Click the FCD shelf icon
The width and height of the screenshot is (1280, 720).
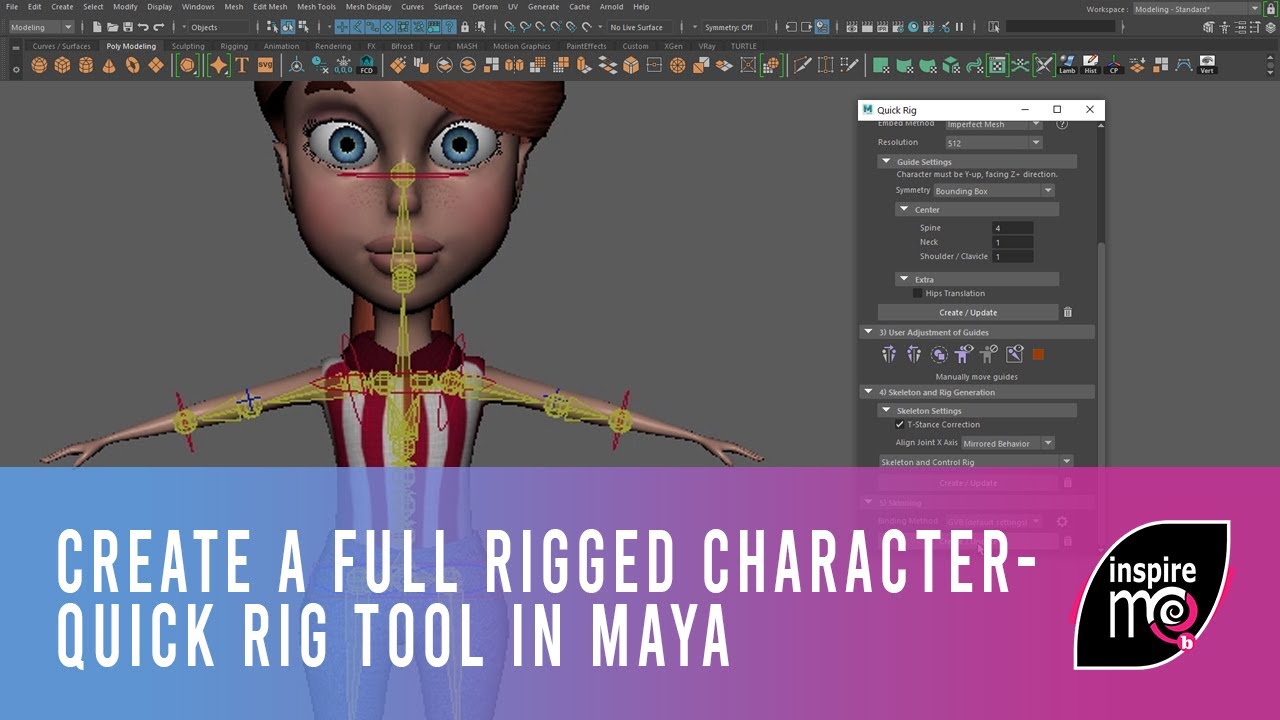click(367, 66)
